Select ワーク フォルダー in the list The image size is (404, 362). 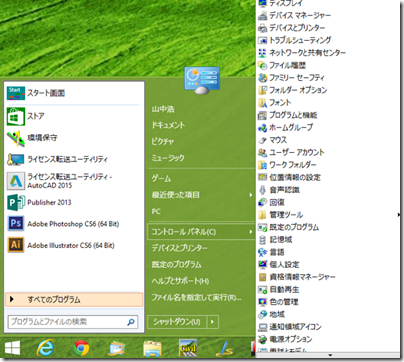pos(293,165)
